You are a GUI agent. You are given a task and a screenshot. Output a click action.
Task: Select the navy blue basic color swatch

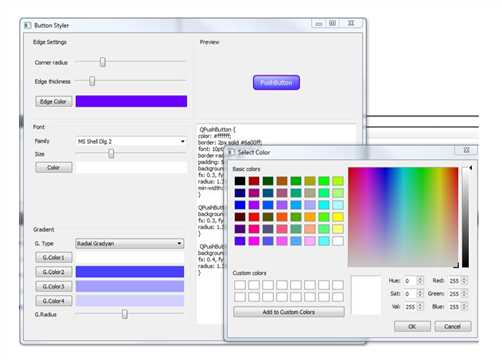click(240, 193)
